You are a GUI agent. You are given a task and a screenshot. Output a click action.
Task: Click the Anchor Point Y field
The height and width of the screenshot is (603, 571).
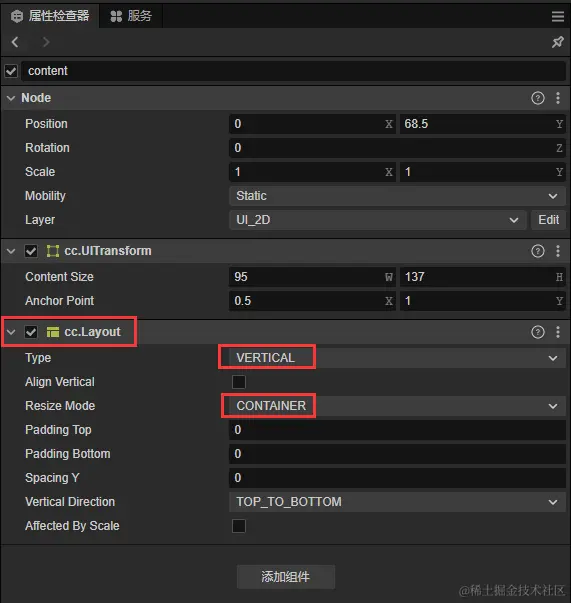coord(483,301)
